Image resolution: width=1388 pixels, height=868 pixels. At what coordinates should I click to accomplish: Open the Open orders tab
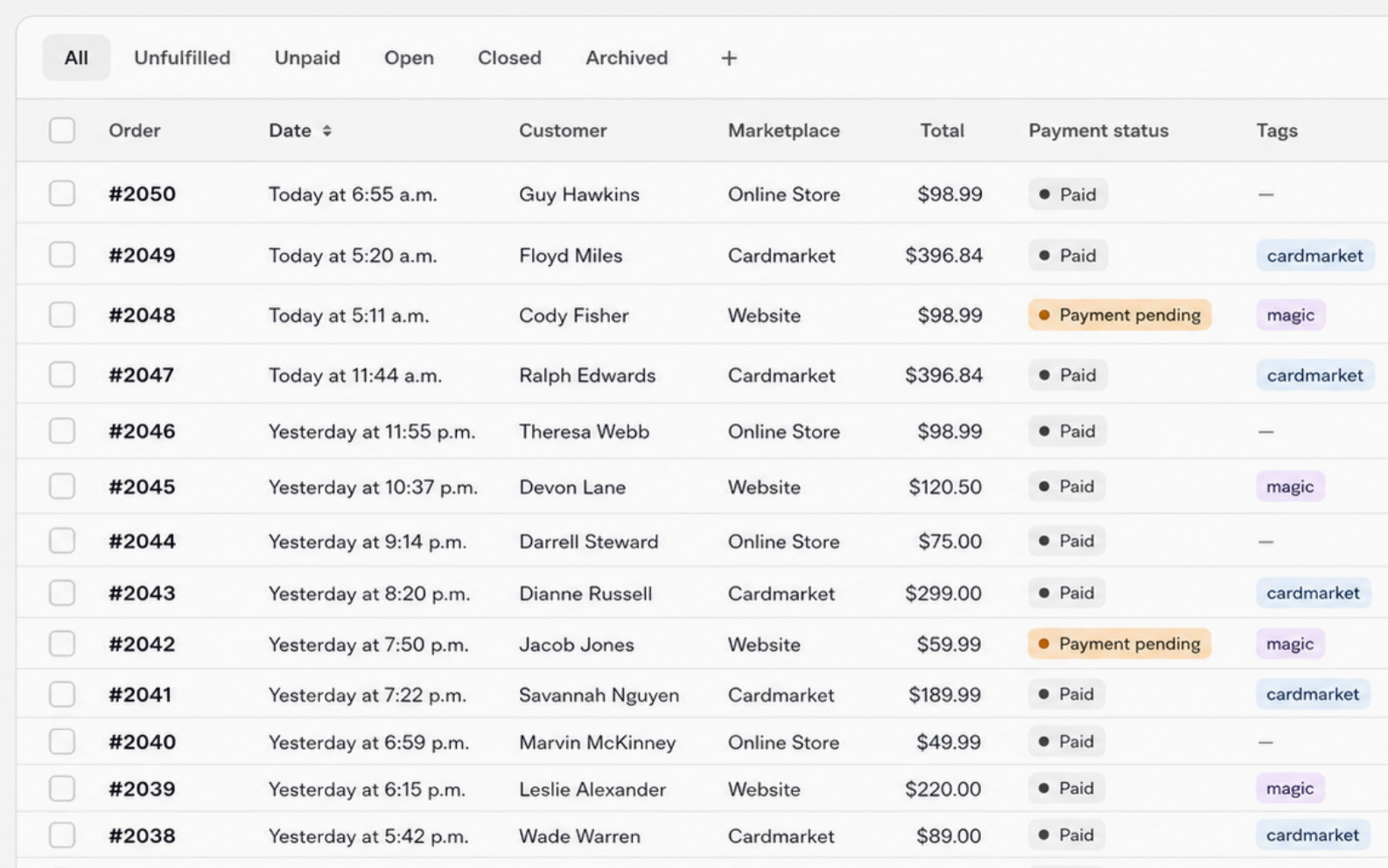click(409, 58)
